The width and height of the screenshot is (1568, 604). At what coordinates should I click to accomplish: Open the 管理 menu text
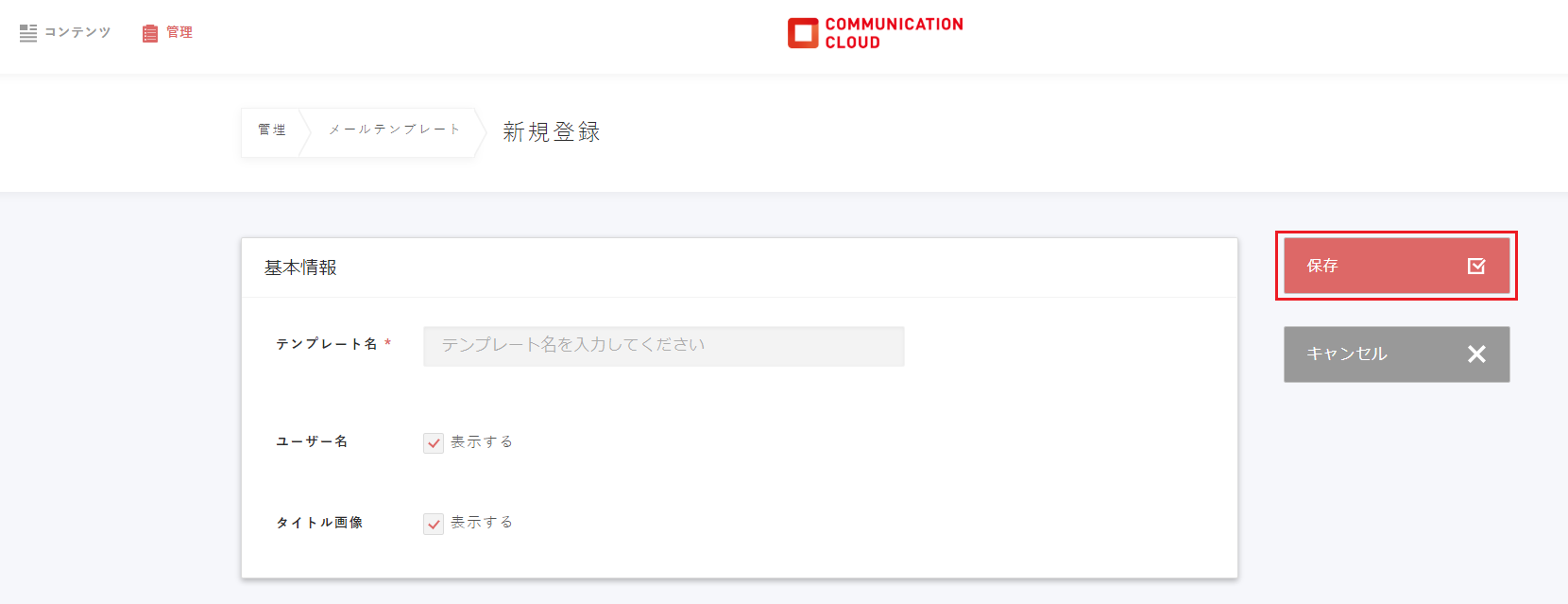click(179, 32)
